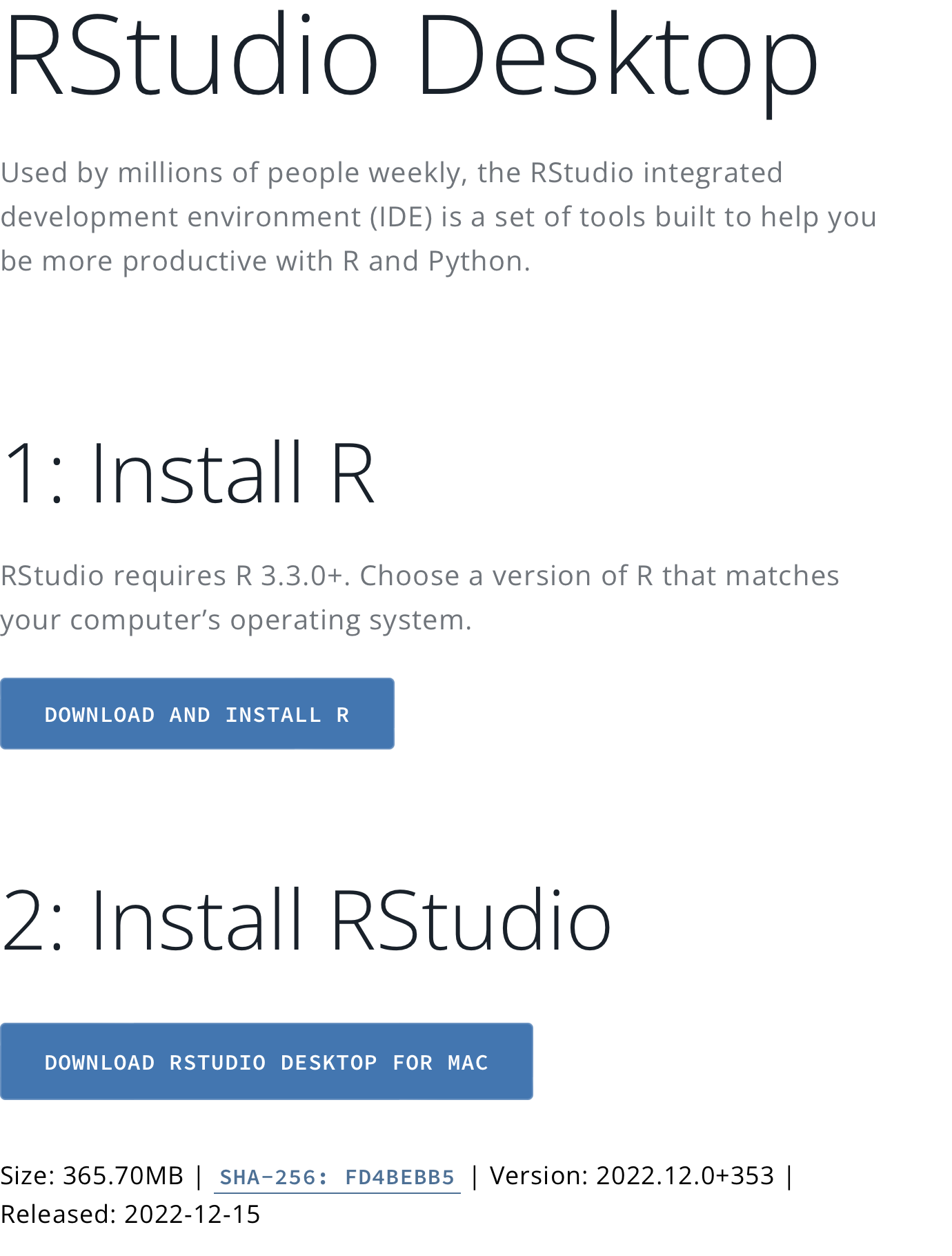
Task: Click the "R 3.3.0+" requirement text
Action: click(x=289, y=576)
